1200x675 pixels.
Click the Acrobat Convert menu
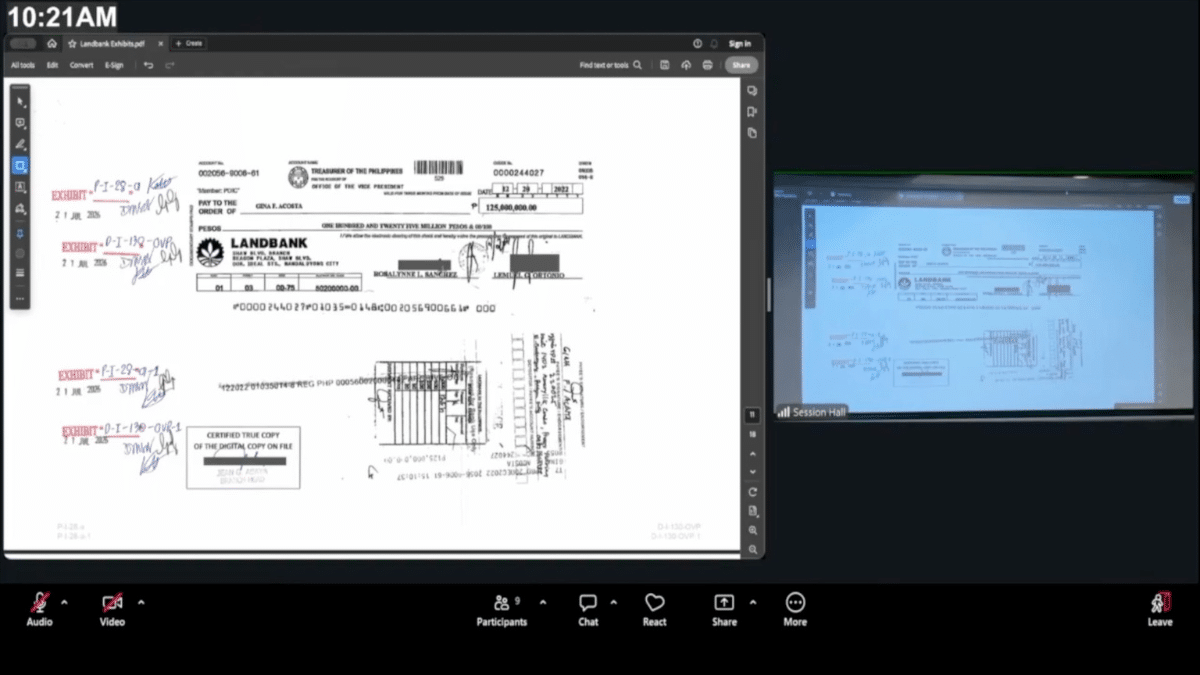tap(81, 65)
